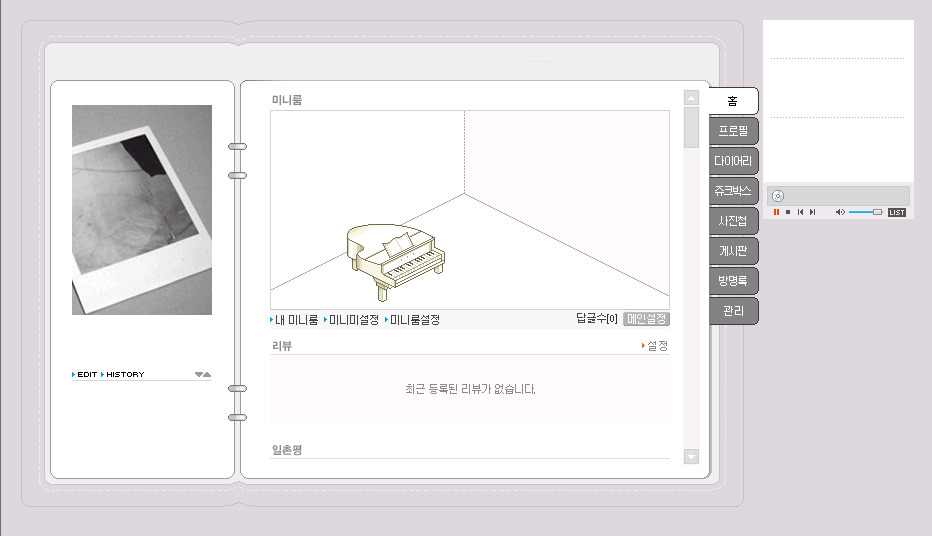932x536 pixels.
Task: Collapse the up arrow next to HISTORY
Action: (x=207, y=374)
